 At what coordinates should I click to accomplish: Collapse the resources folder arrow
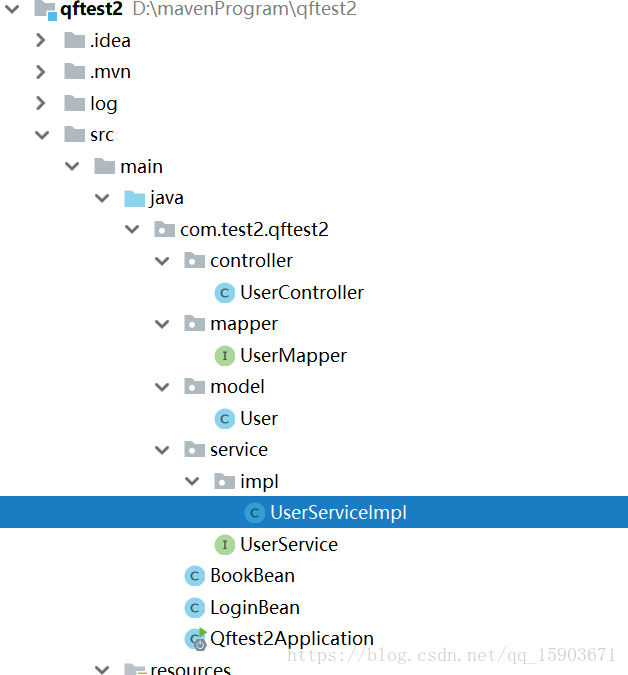102,669
